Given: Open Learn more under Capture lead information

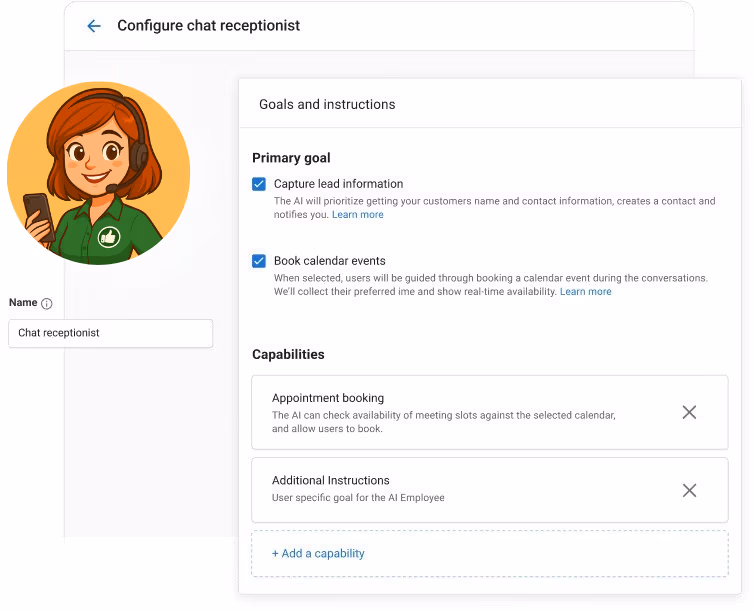Looking at the screenshot, I should 358,215.
